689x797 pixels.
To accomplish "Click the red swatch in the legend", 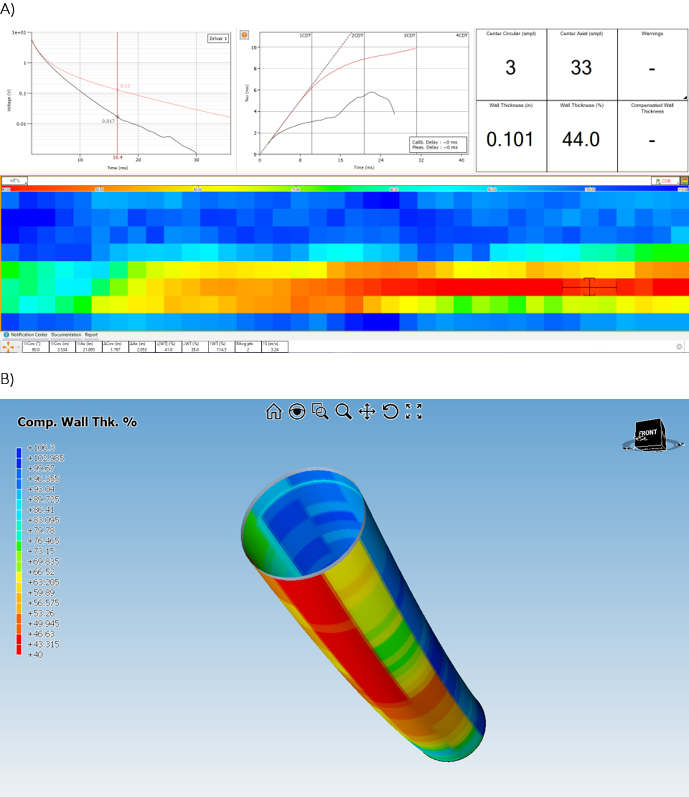I will [21, 649].
